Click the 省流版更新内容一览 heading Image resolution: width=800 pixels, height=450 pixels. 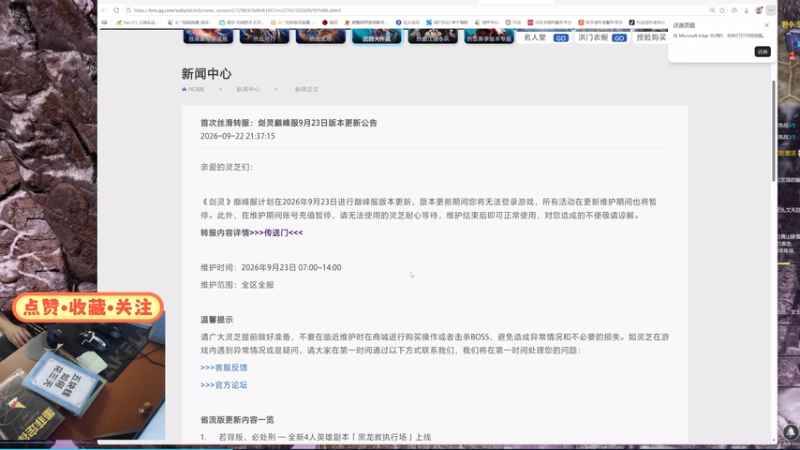237,419
